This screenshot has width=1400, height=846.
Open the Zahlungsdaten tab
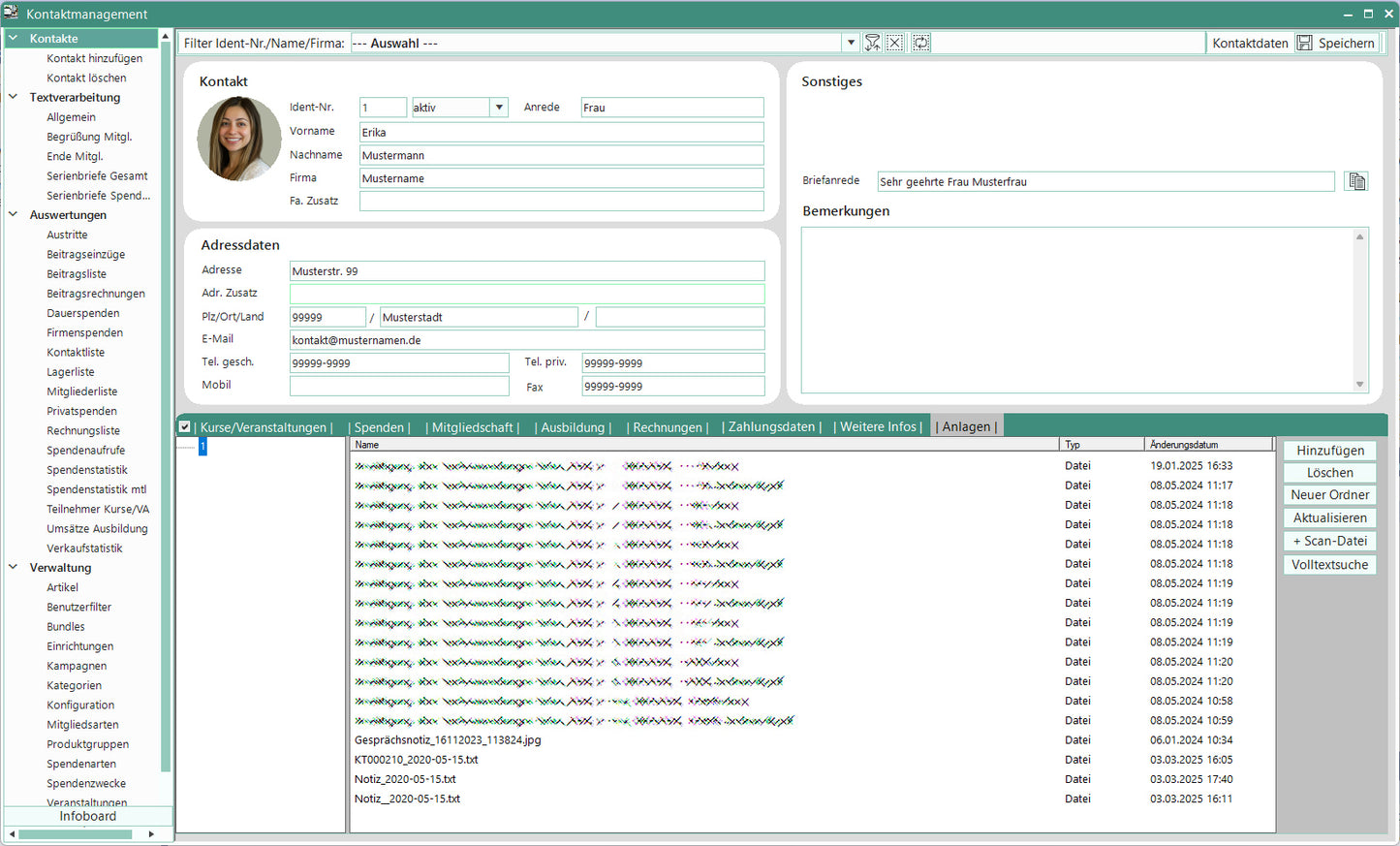coord(771,427)
